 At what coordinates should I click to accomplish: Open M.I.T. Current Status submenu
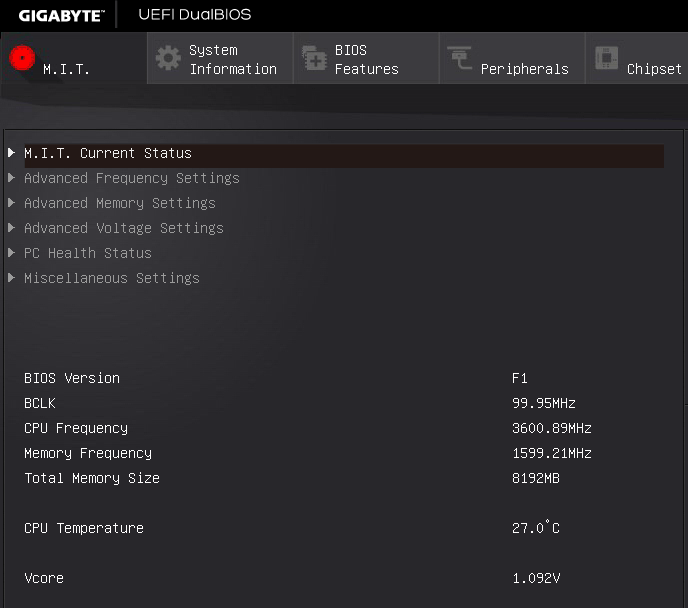click(x=344, y=156)
